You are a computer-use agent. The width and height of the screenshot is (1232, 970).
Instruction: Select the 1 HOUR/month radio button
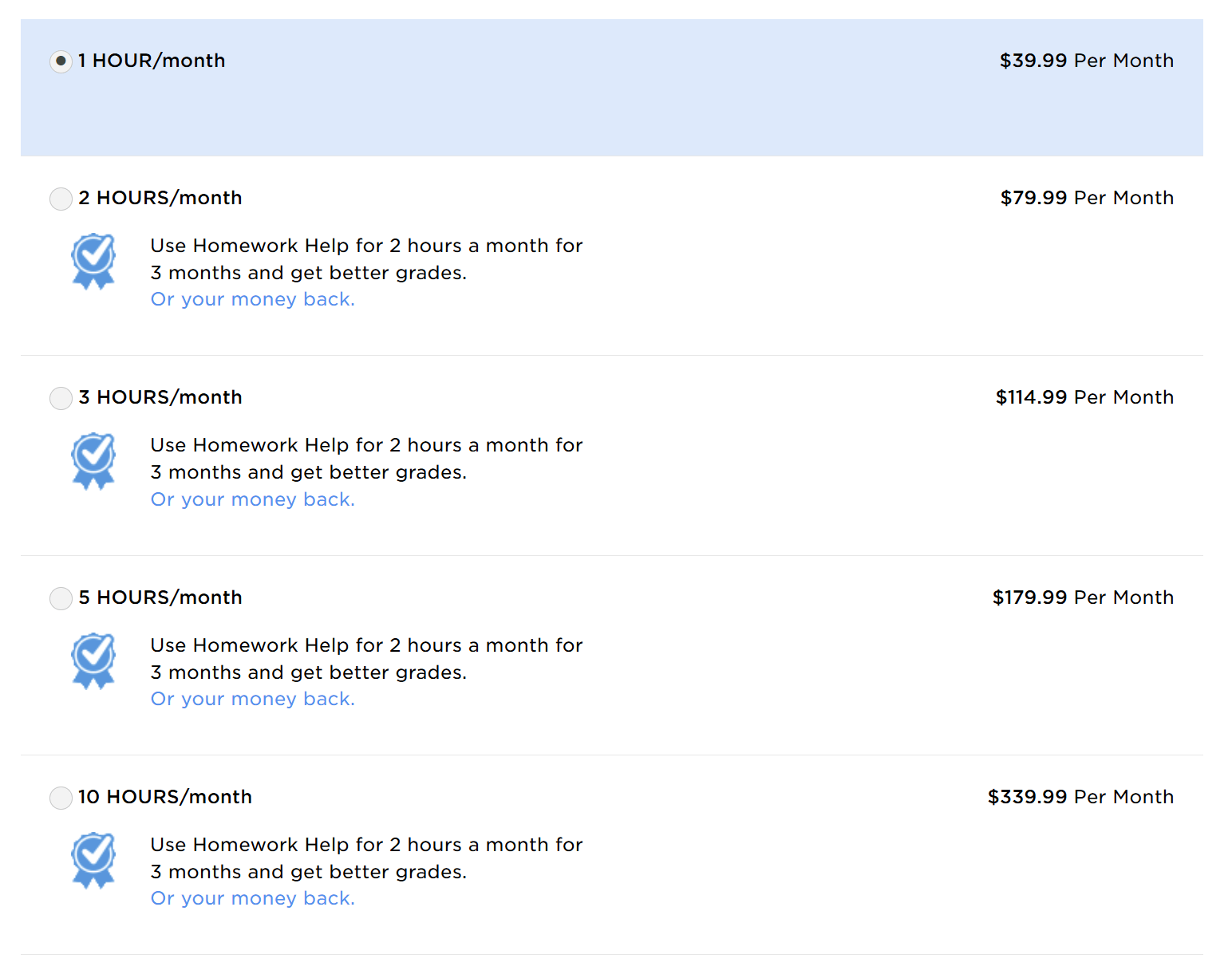(x=61, y=61)
